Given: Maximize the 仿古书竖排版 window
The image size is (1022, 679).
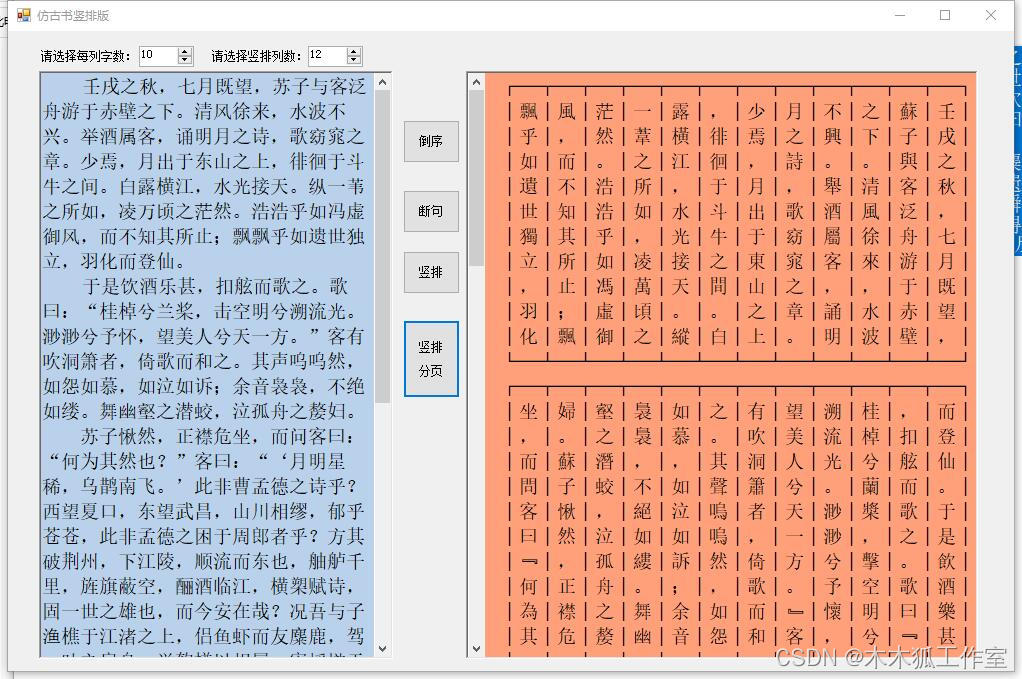Looking at the screenshot, I should pyautogui.click(x=945, y=15).
